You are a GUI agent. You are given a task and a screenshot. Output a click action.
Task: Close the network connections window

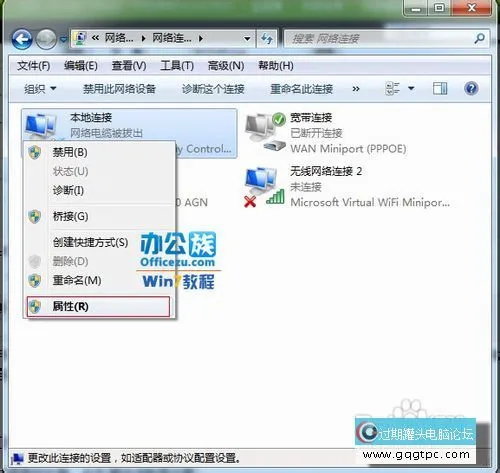[471, 8]
